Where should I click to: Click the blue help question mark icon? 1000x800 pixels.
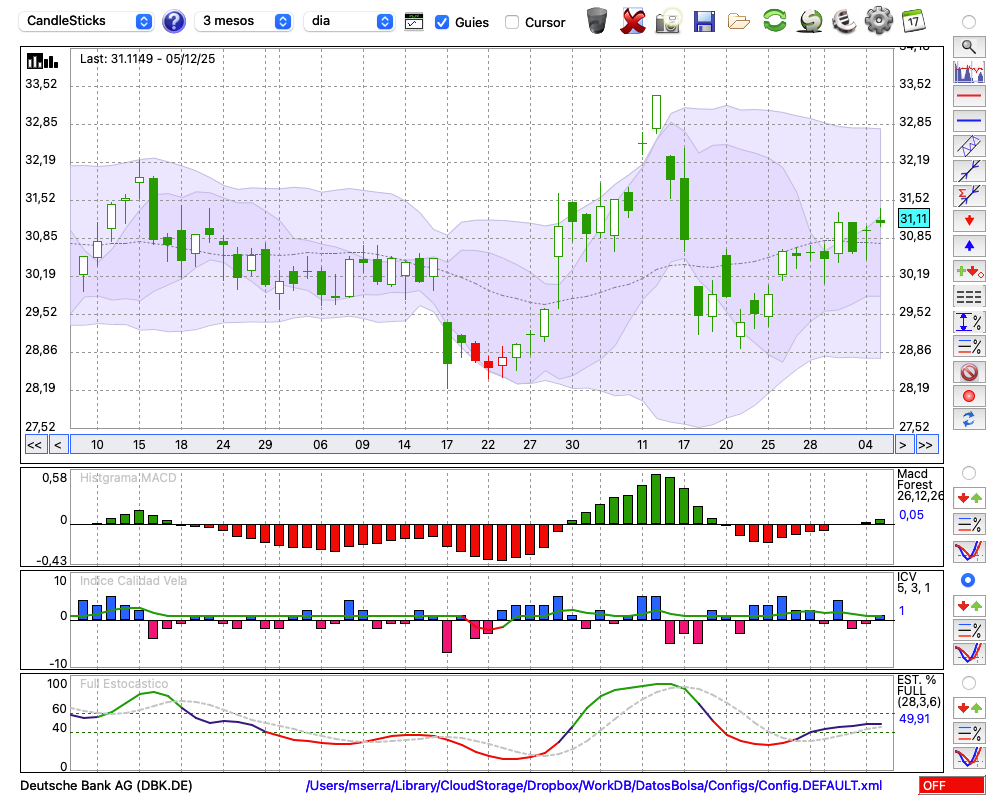[174, 21]
